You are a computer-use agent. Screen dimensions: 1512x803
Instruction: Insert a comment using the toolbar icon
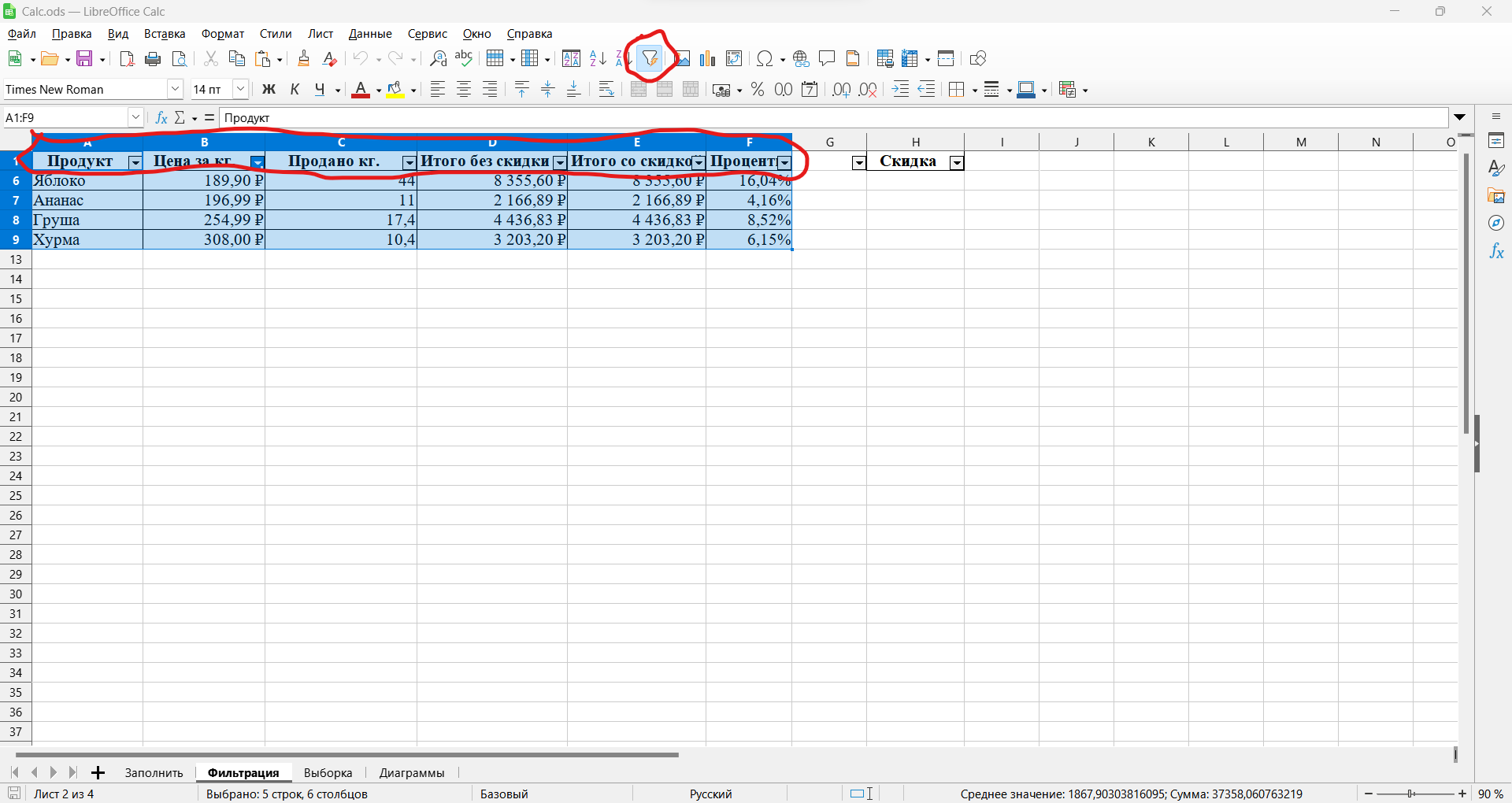[x=827, y=58]
